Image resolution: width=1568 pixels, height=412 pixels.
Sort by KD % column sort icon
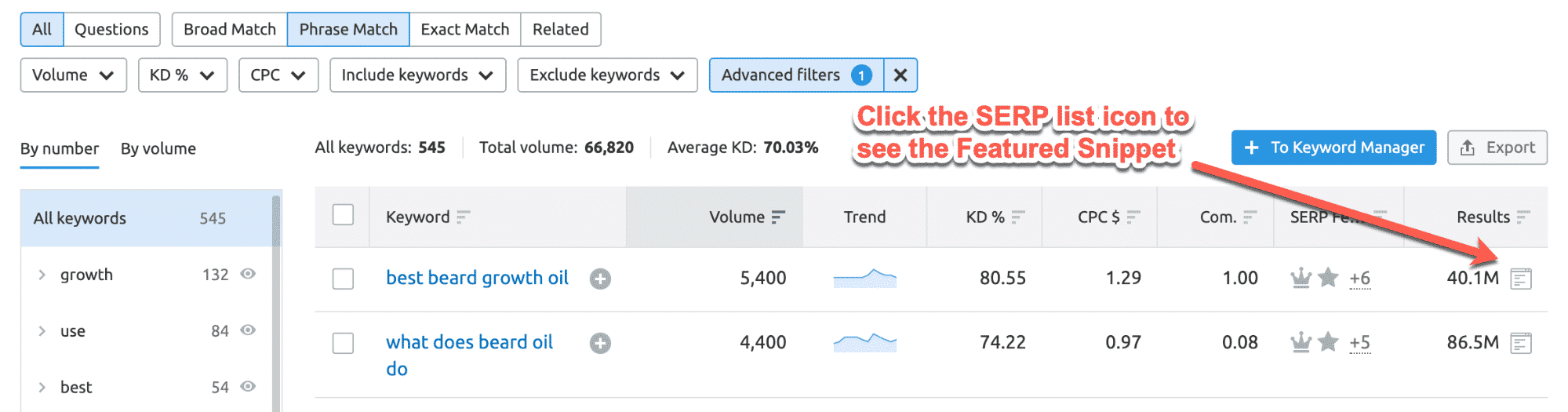1018,217
